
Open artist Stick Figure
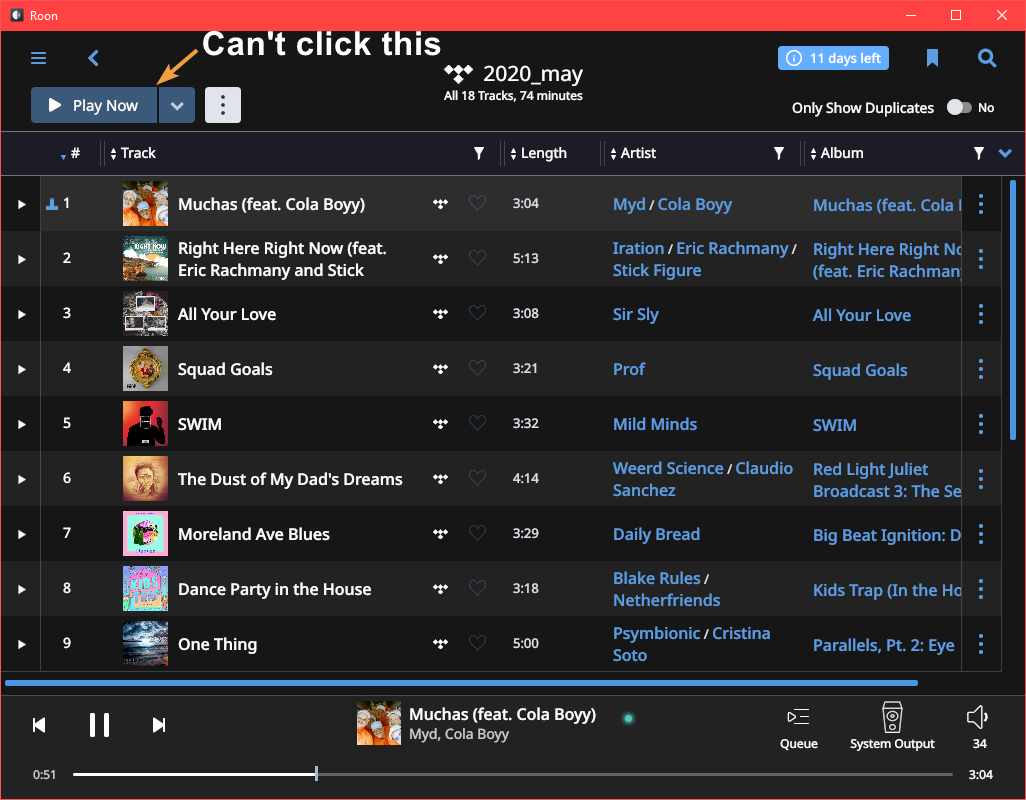(x=657, y=271)
